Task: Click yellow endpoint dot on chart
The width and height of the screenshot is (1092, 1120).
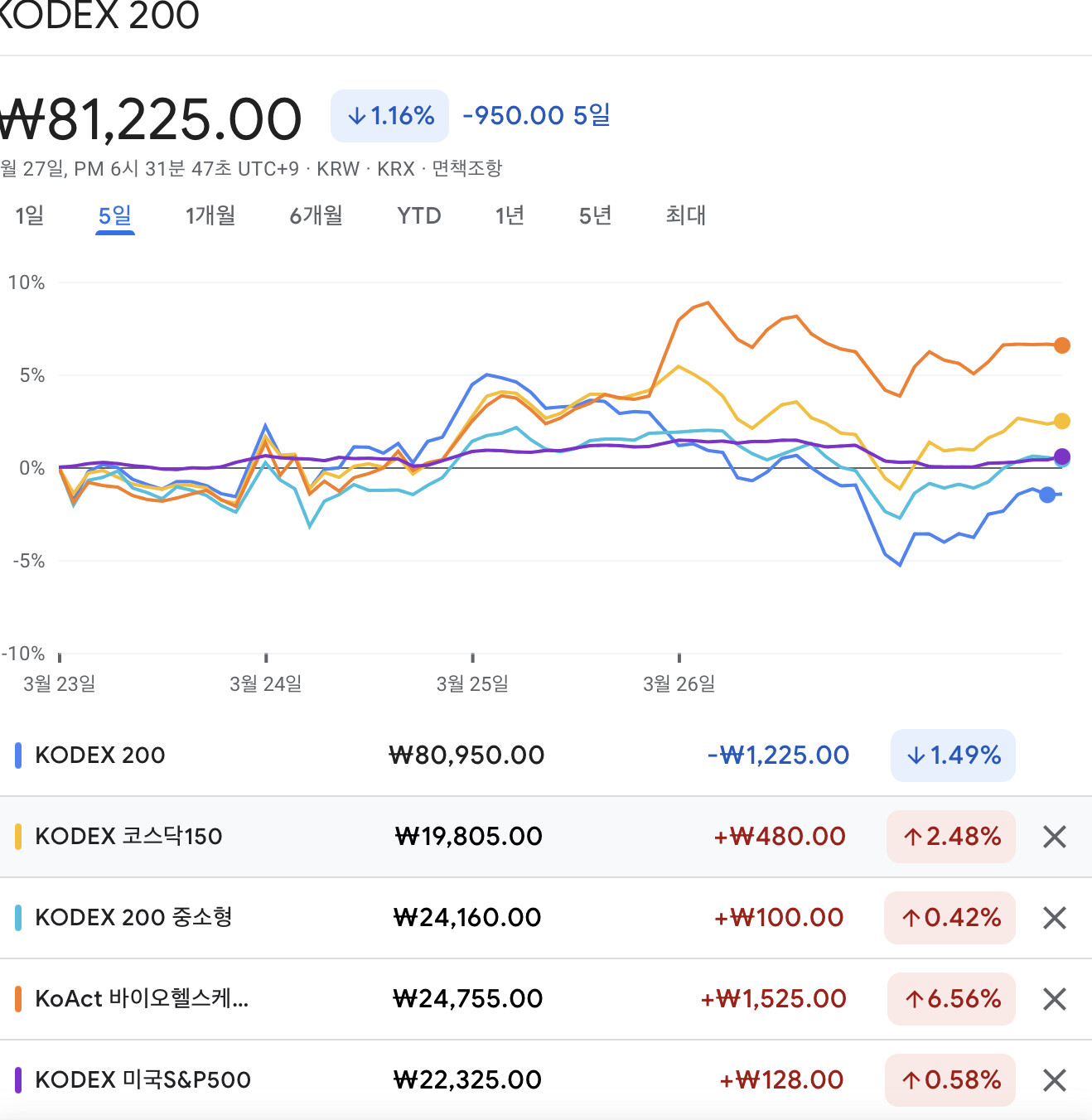Action: (1061, 421)
